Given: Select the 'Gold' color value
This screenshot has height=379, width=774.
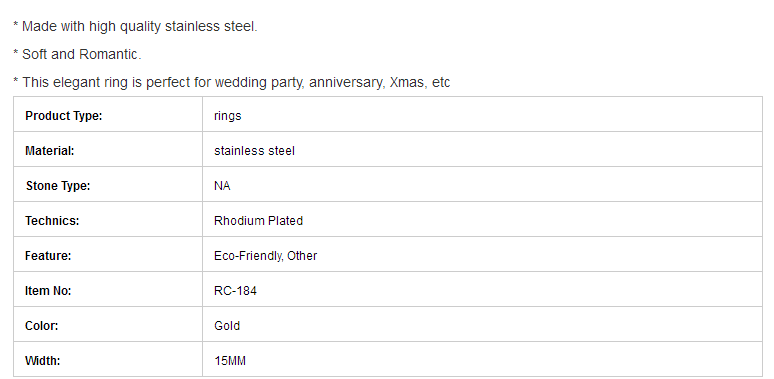Looking at the screenshot, I should pos(227,326).
